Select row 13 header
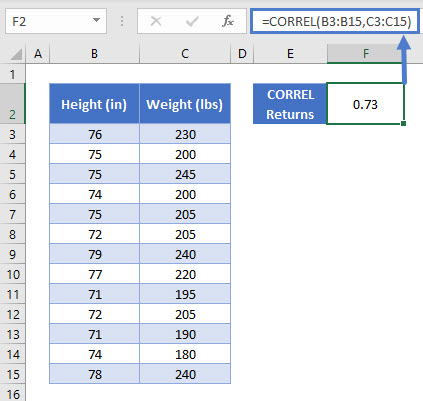The height and width of the screenshot is (401, 423). [13, 334]
